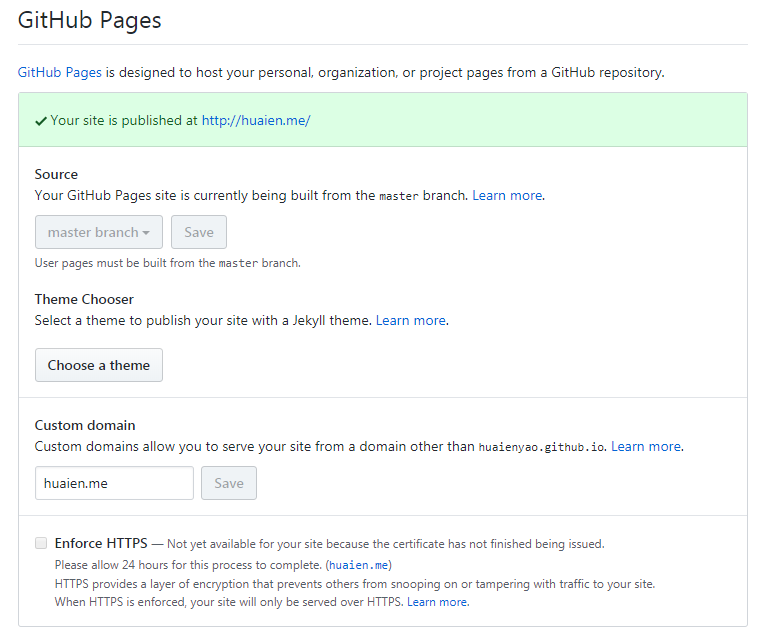The height and width of the screenshot is (642, 772).
Task: Click the green checkmark published icon
Action: click(x=41, y=121)
